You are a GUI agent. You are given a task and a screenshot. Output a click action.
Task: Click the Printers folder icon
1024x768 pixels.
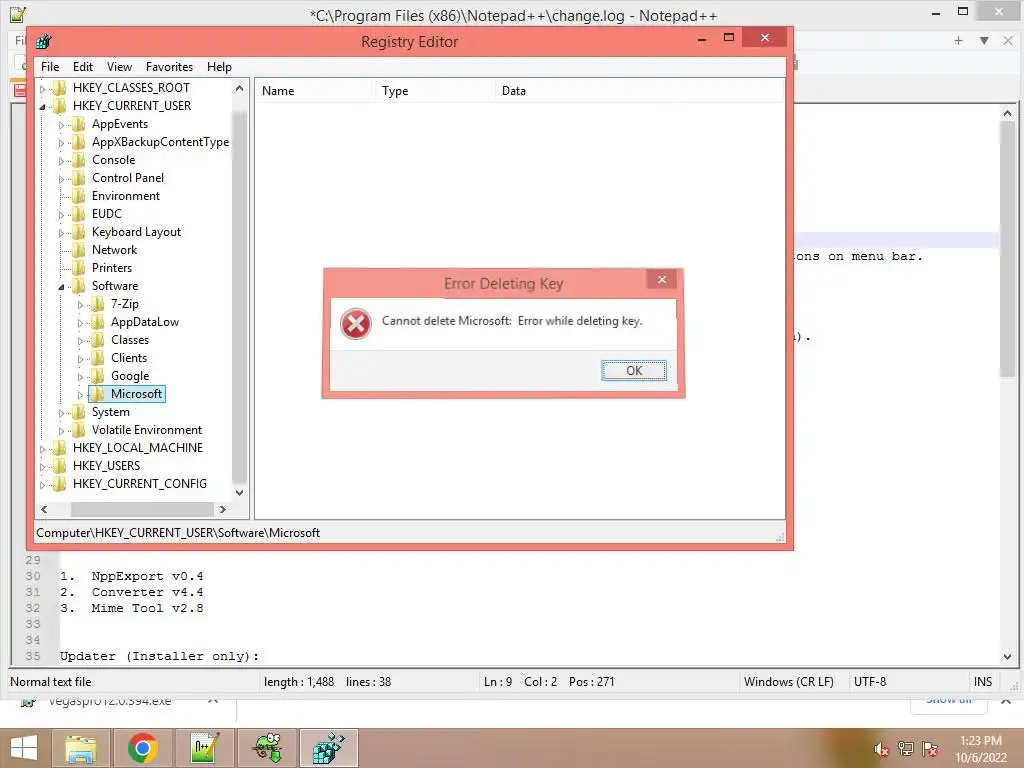pos(78,268)
